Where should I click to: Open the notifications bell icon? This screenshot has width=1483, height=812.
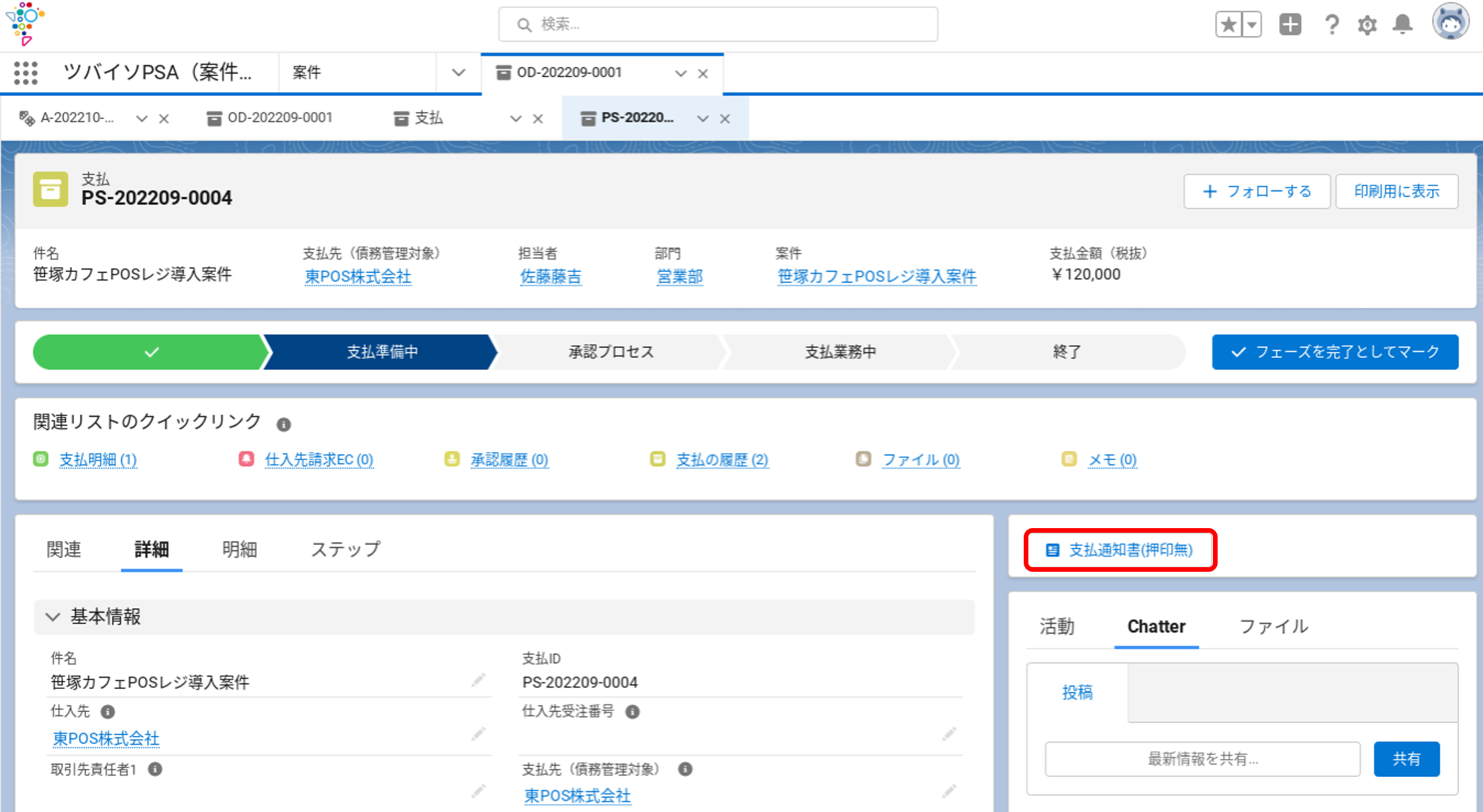click(1402, 25)
